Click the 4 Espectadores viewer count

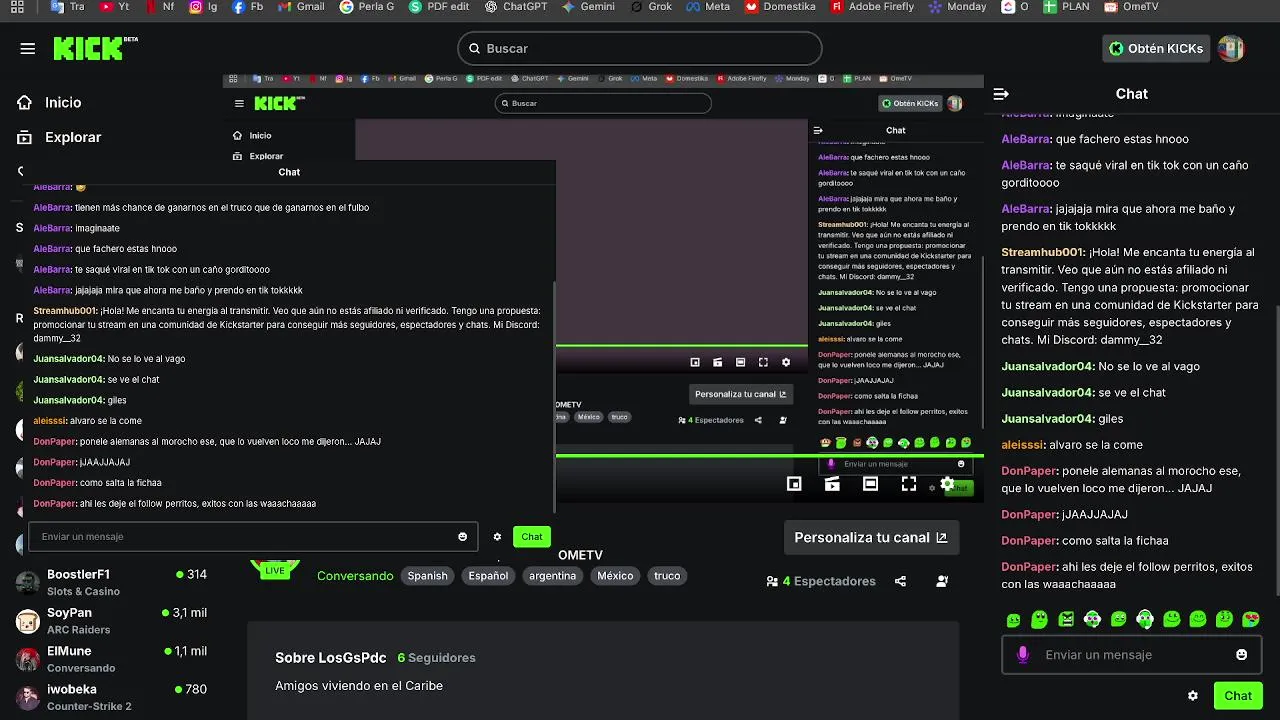pos(821,581)
